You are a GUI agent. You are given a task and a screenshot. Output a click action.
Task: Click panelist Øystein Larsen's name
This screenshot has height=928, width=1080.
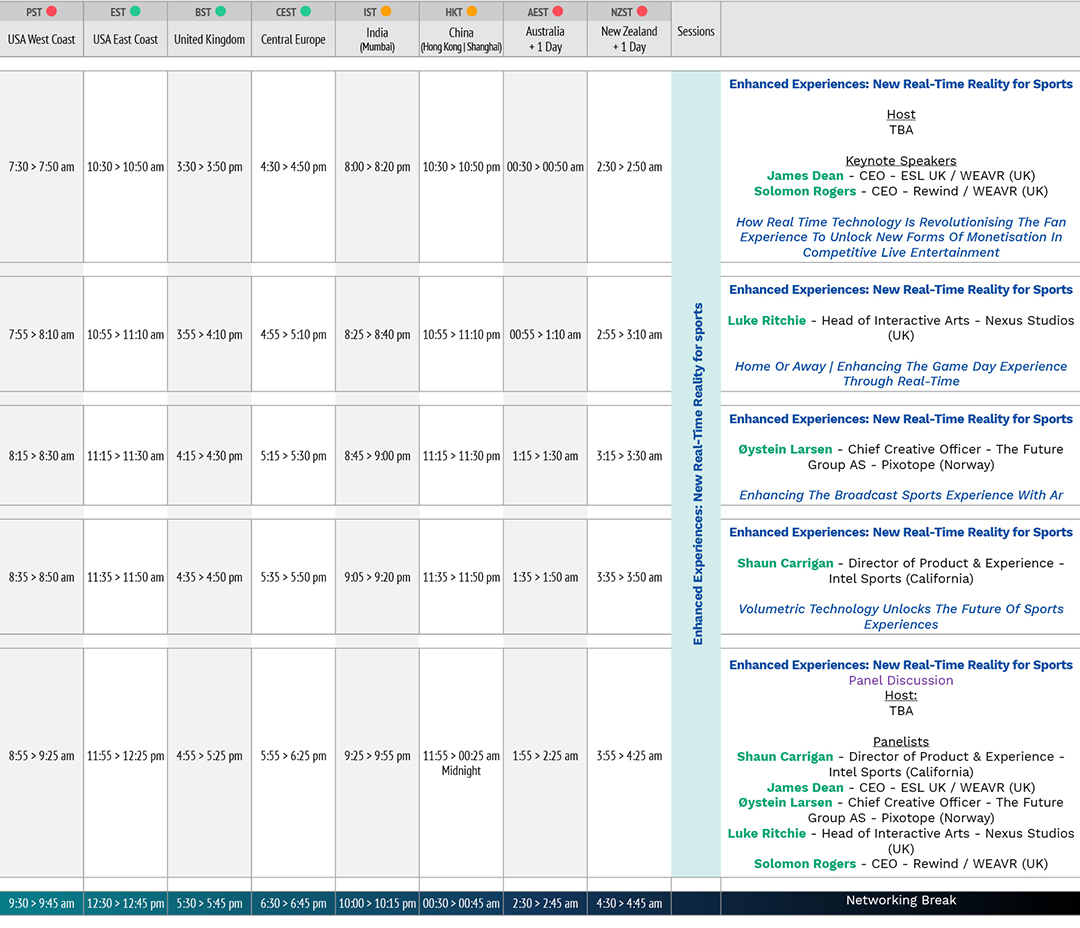click(x=785, y=803)
